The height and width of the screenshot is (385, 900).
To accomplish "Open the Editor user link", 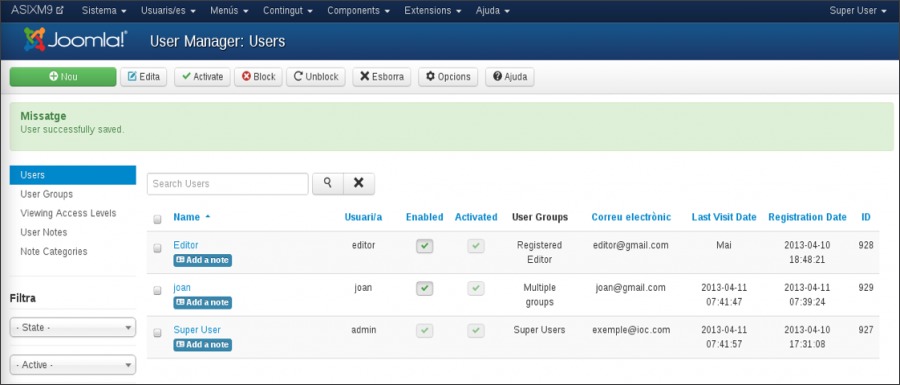I will pos(186,245).
